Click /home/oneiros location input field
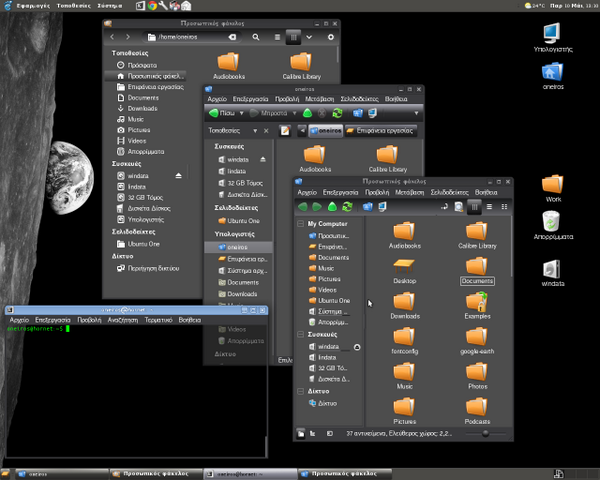The height and width of the screenshot is (480, 600). (192, 37)
